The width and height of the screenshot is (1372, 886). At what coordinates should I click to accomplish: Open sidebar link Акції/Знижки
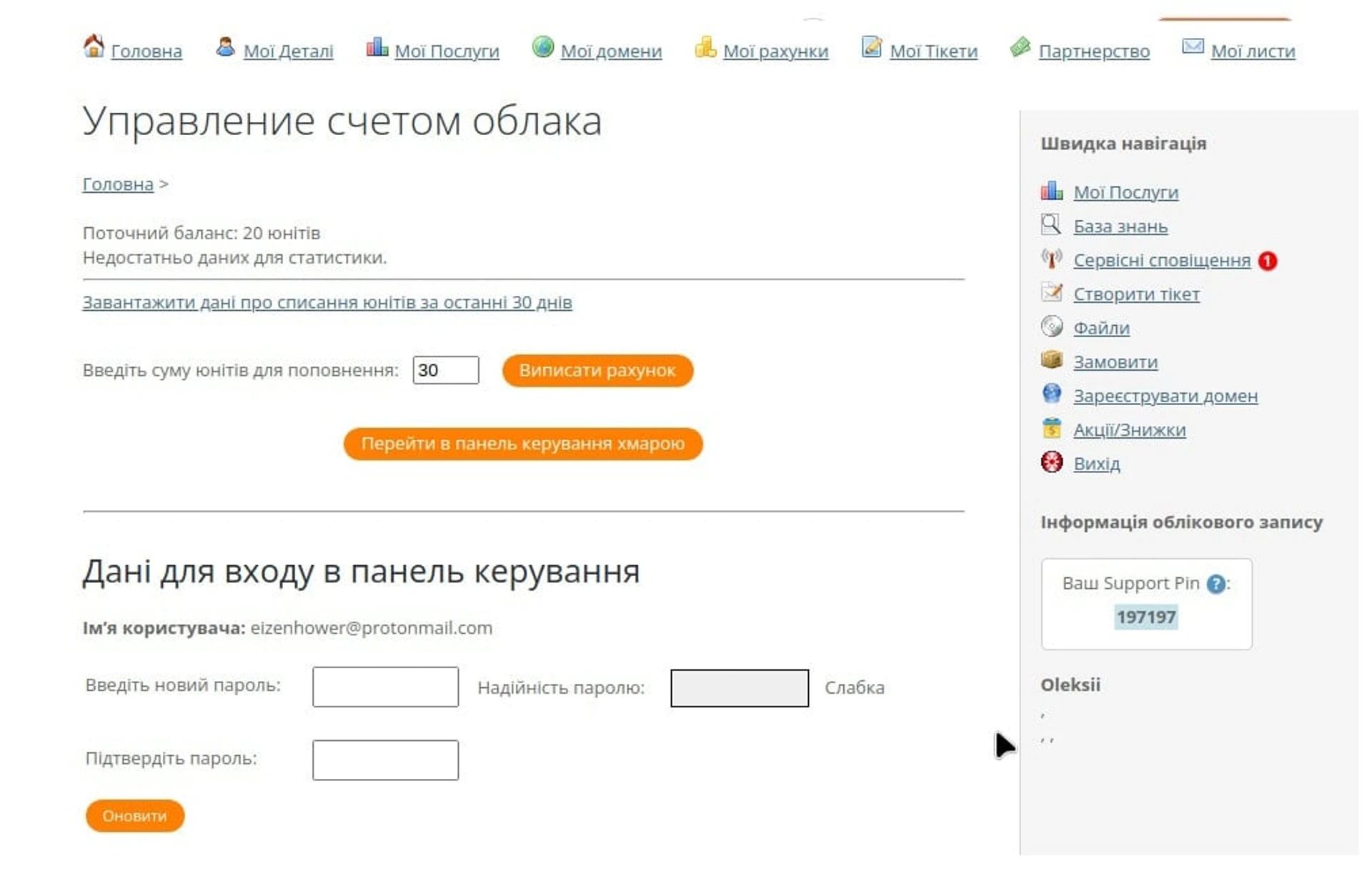click(x=1129, y=430)
